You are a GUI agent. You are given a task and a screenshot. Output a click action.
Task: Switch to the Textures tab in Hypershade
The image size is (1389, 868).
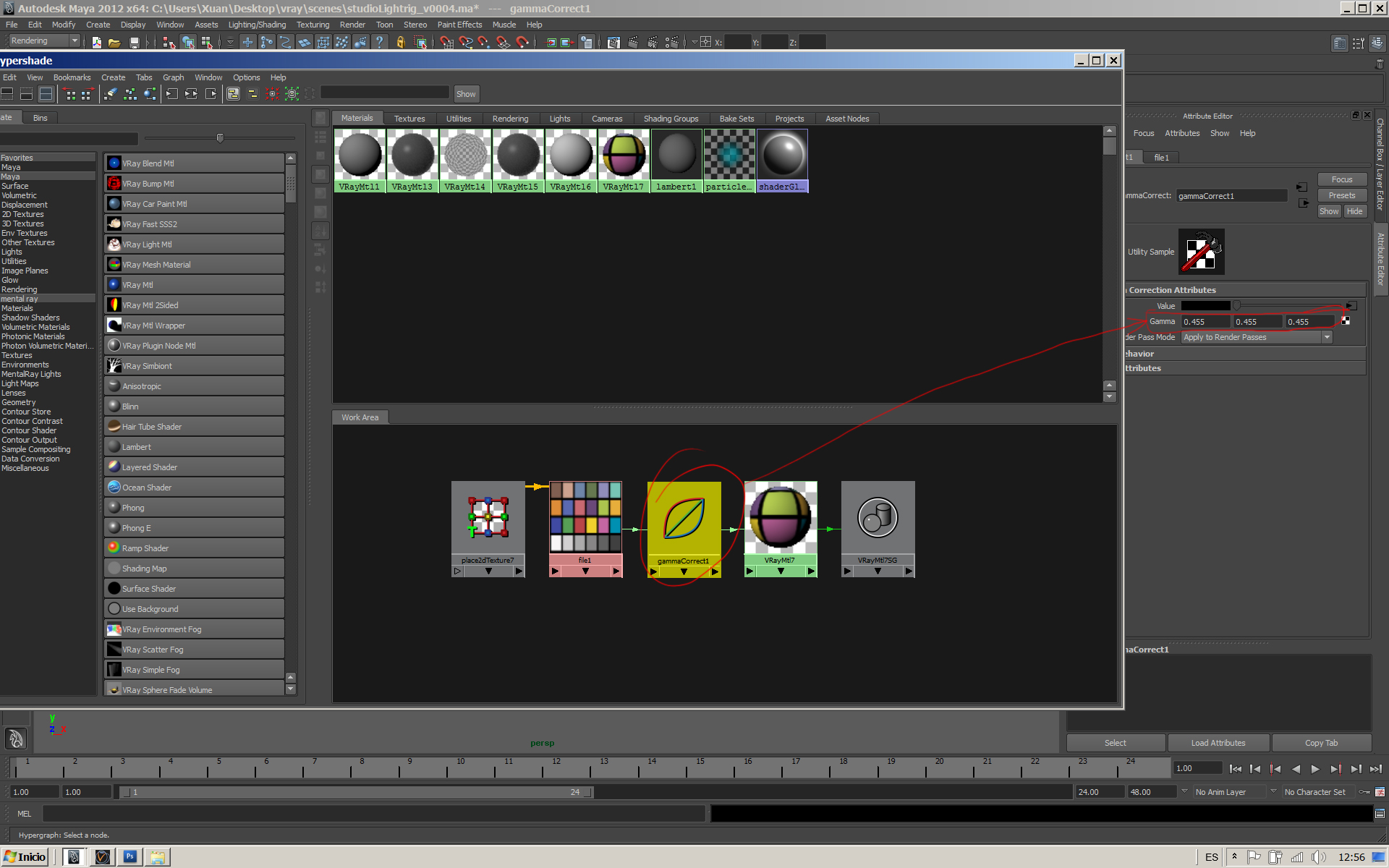pos(409,119)
